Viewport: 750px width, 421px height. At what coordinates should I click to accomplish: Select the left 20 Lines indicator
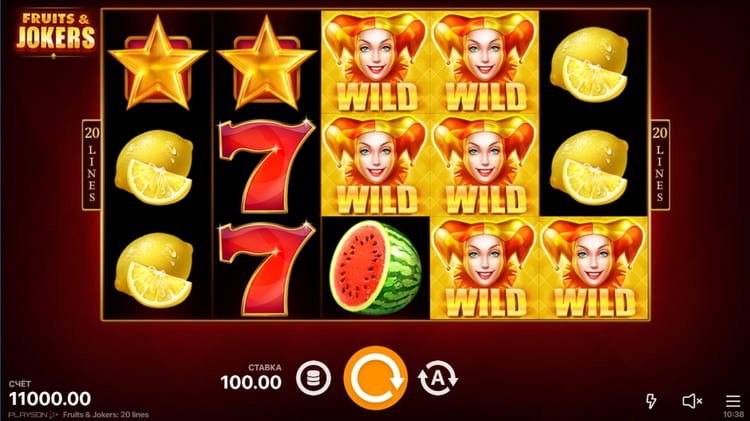click(91, 165)
